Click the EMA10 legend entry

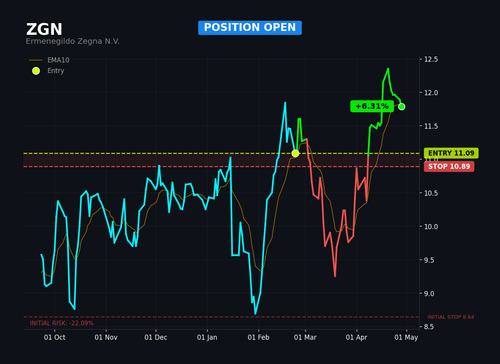point(49,60)
